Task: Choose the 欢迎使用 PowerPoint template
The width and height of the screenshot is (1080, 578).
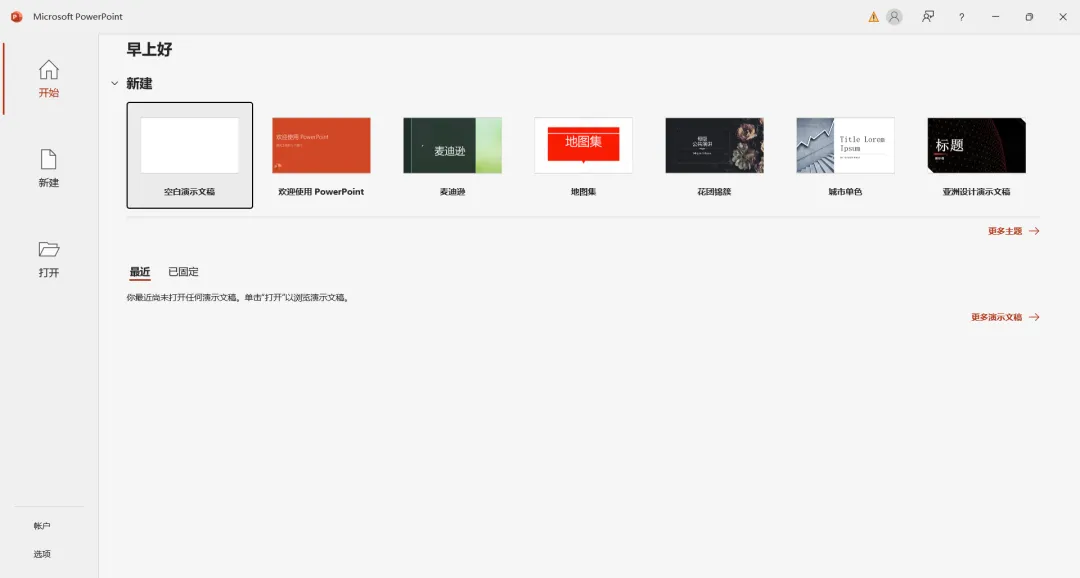Action: click(321, 145)
